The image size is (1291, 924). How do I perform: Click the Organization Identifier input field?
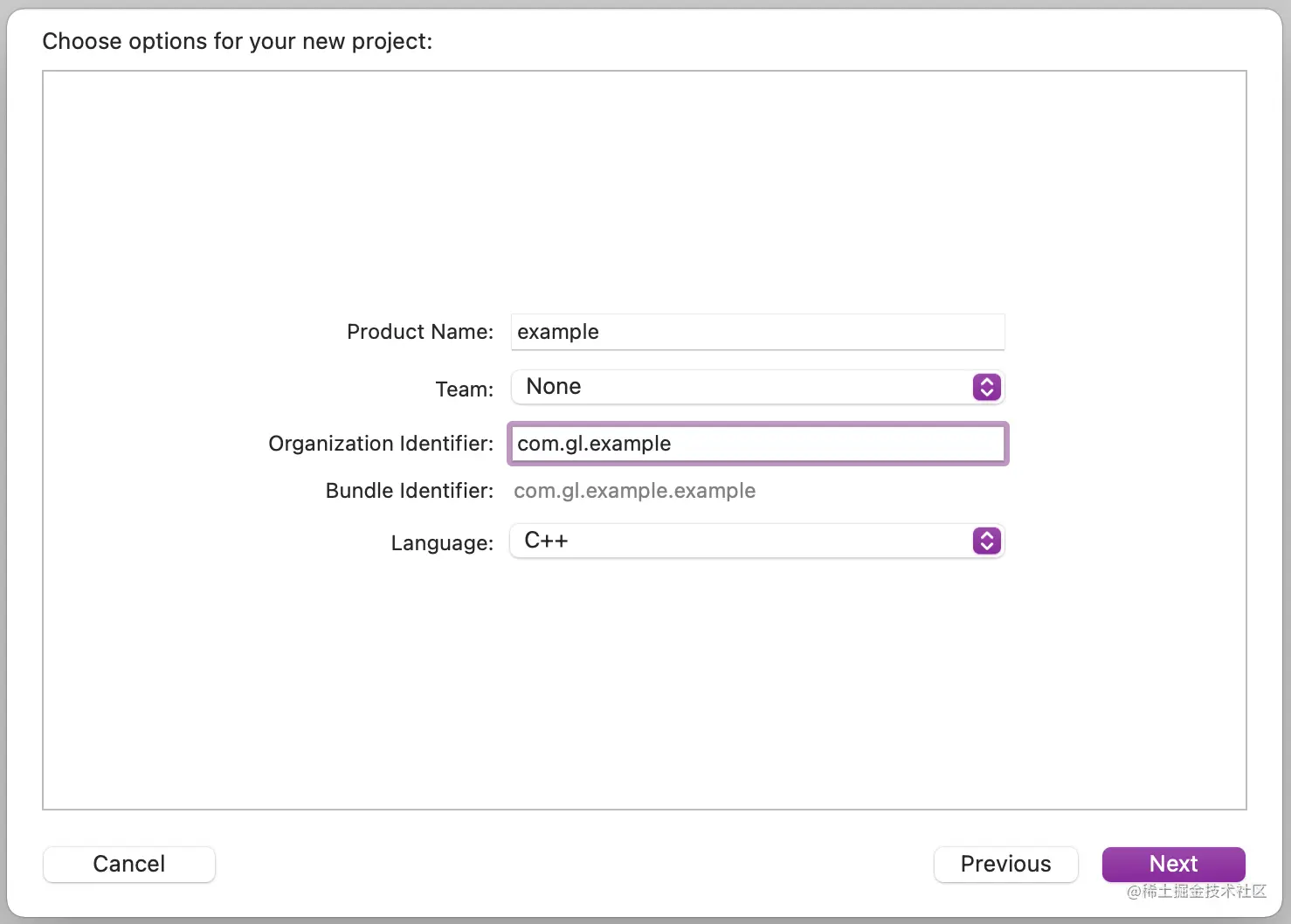coord(757,444)
